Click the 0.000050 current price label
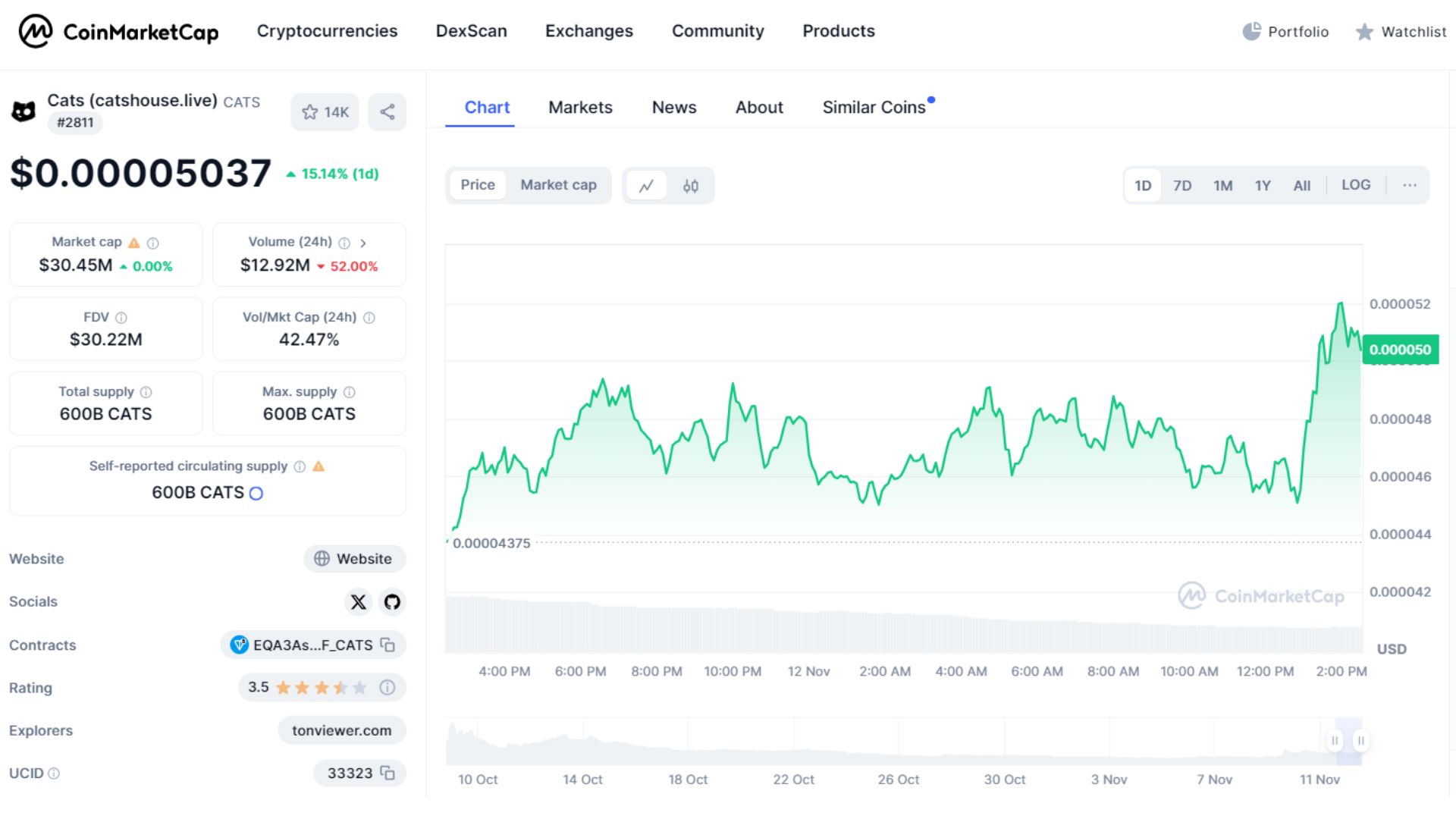The width and height of the screenshot is (1456, 819). (x=1400, y=350)
